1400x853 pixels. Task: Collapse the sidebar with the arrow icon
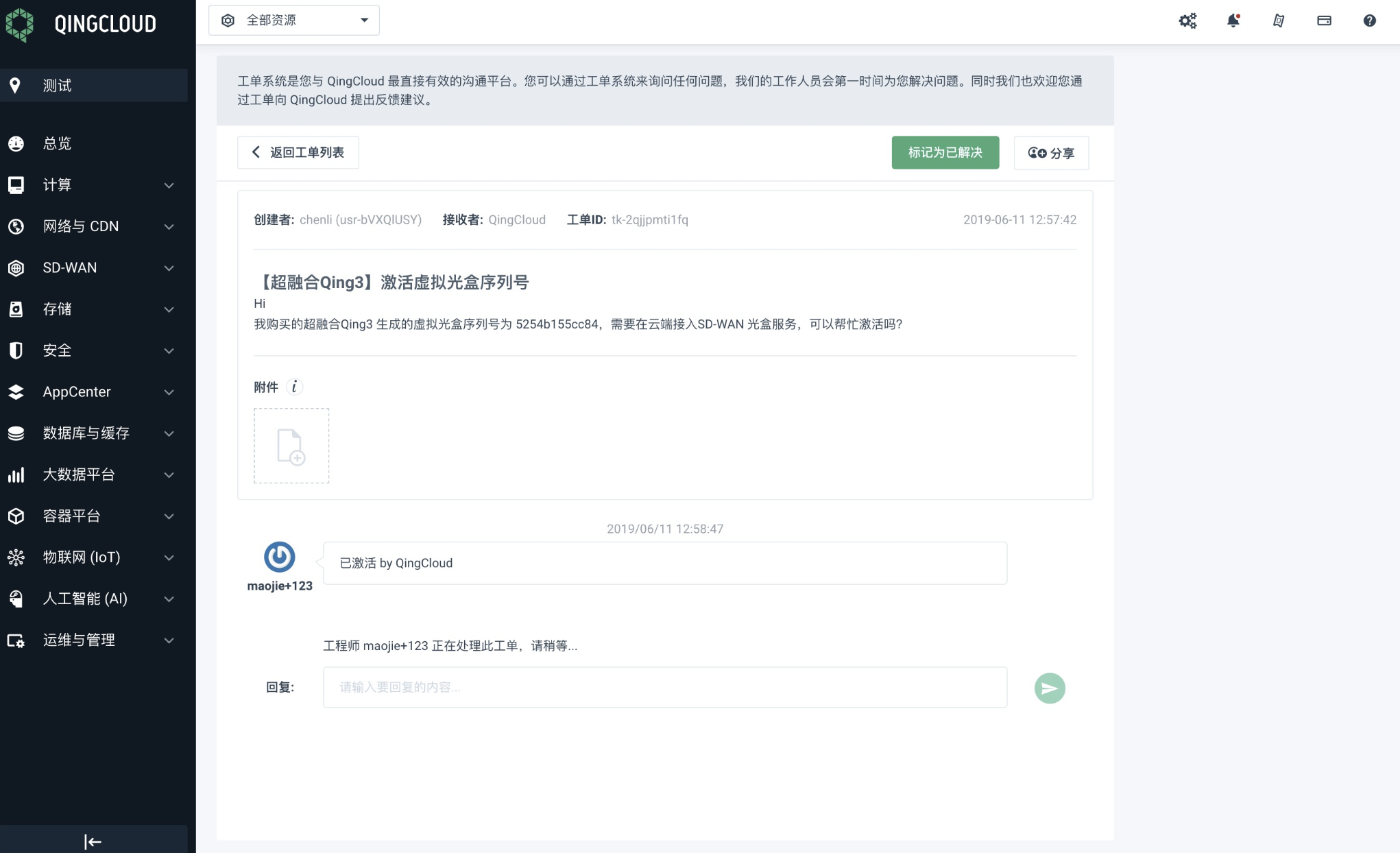tap(93, 841)
